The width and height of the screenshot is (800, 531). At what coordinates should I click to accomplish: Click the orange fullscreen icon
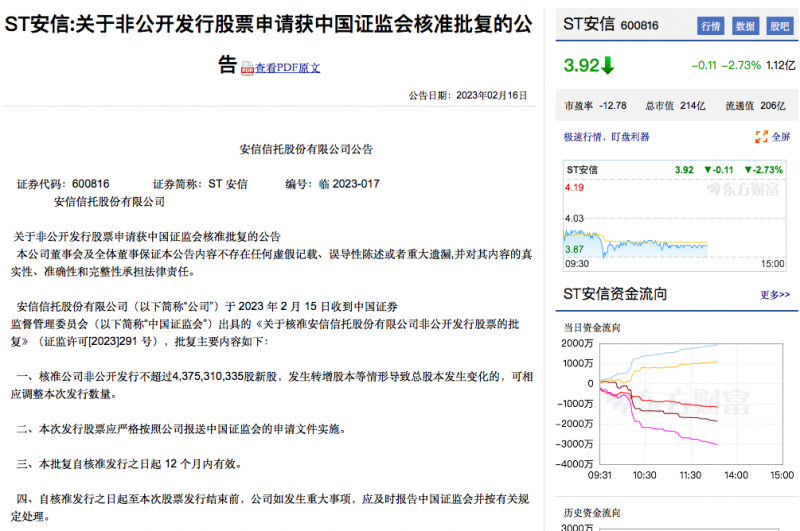[761, 137]
